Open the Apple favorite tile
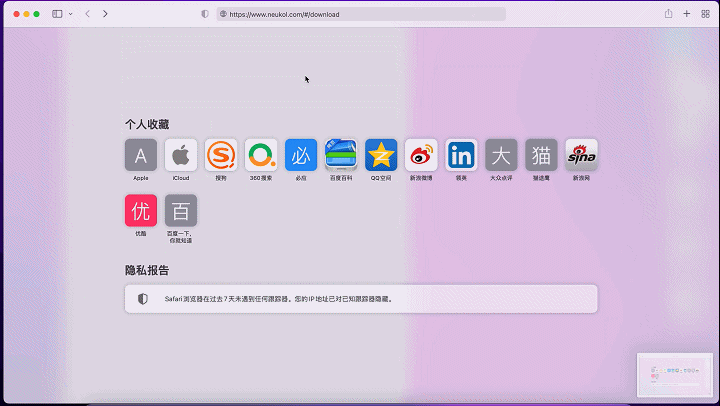Screen dimensions: 720x406 (x=141, y=155)
